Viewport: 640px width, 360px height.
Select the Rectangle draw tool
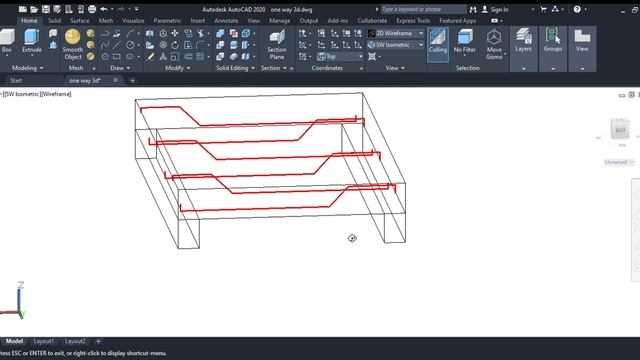pos(117,56)
